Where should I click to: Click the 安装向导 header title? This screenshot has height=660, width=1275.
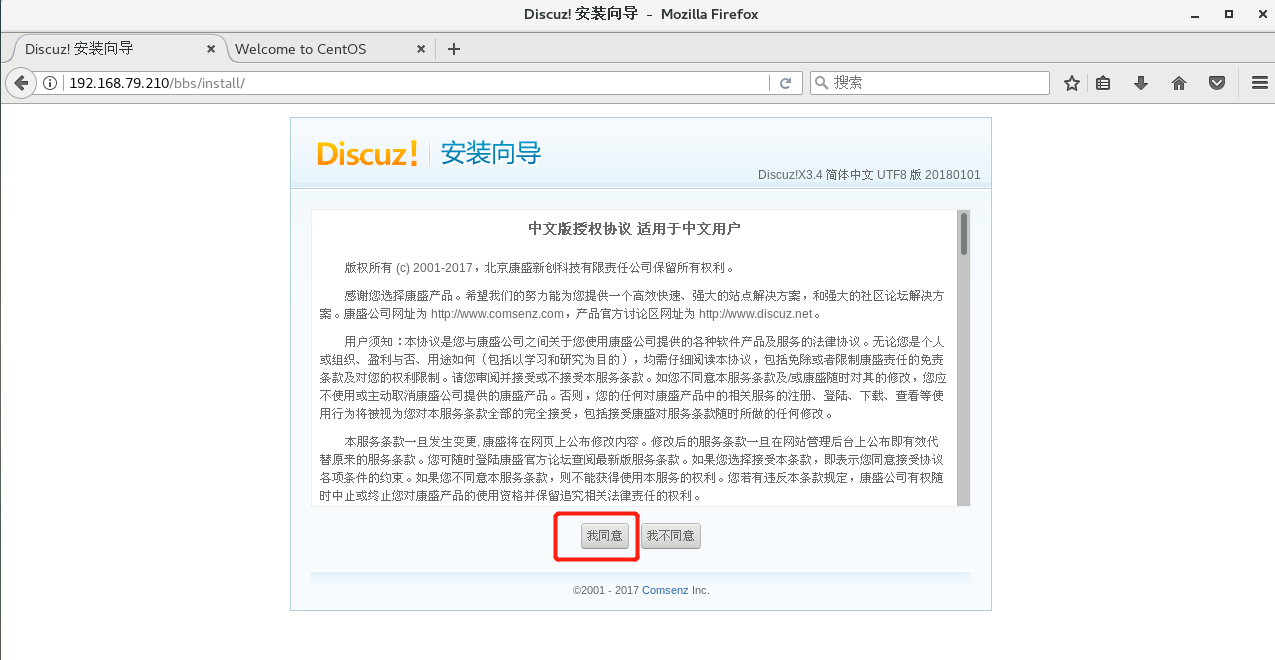491,153
